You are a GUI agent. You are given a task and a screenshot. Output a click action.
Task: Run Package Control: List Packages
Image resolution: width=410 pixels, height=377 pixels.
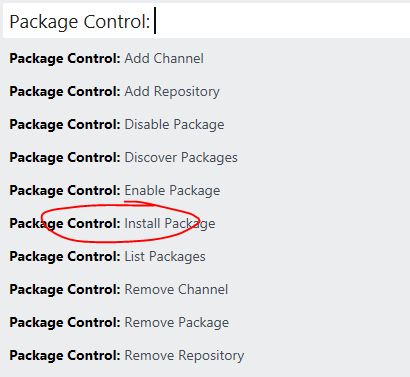(207, 257)
